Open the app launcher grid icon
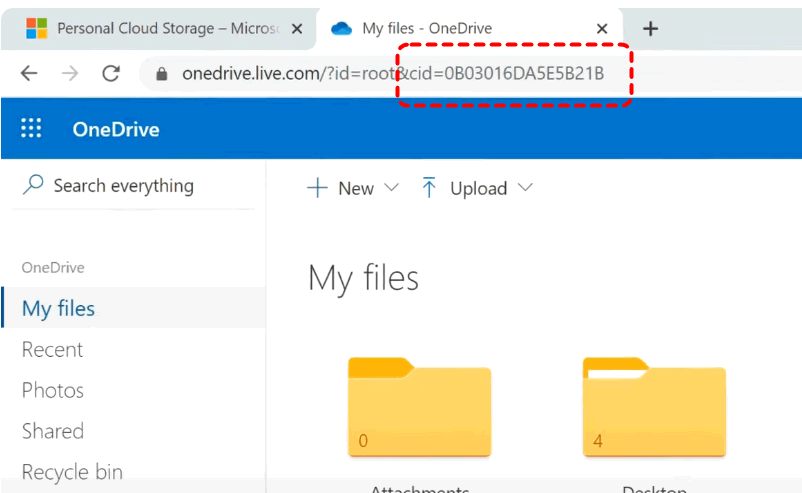The width and height of the screenshot is (802, 493). point(31,128)
